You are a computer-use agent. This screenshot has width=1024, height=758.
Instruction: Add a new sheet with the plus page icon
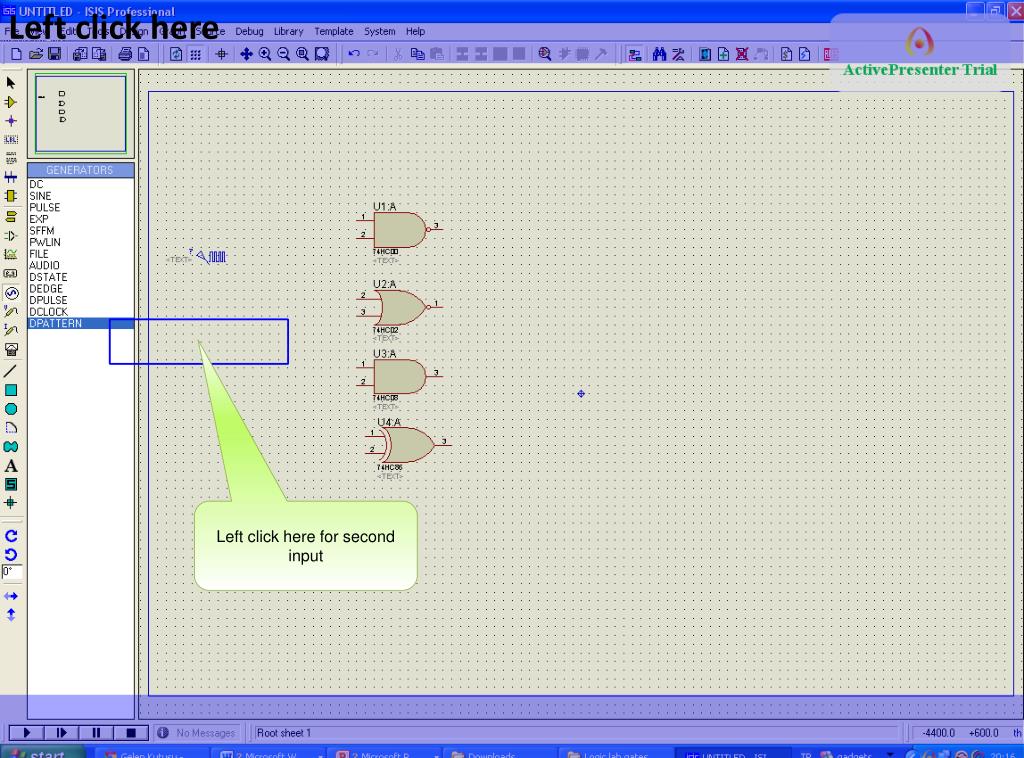[724, 54]
